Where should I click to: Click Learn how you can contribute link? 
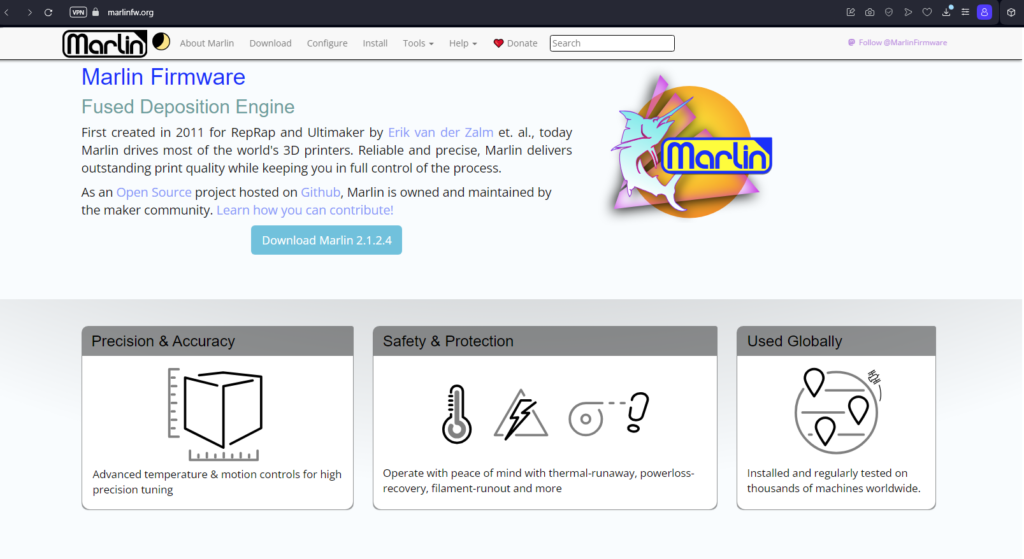coord(305,210)
